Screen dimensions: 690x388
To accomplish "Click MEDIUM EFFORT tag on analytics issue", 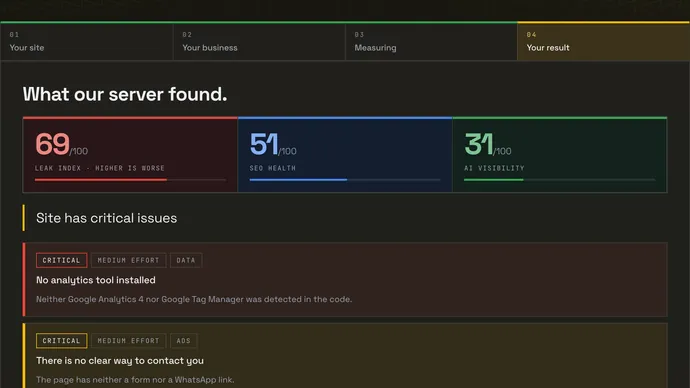I will coord(128,260).
